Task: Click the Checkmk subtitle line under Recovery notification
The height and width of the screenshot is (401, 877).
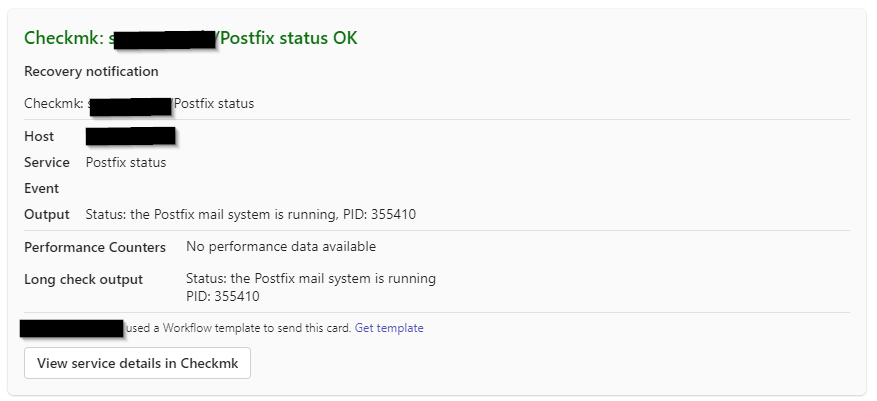Action: [x=139, y=103]
